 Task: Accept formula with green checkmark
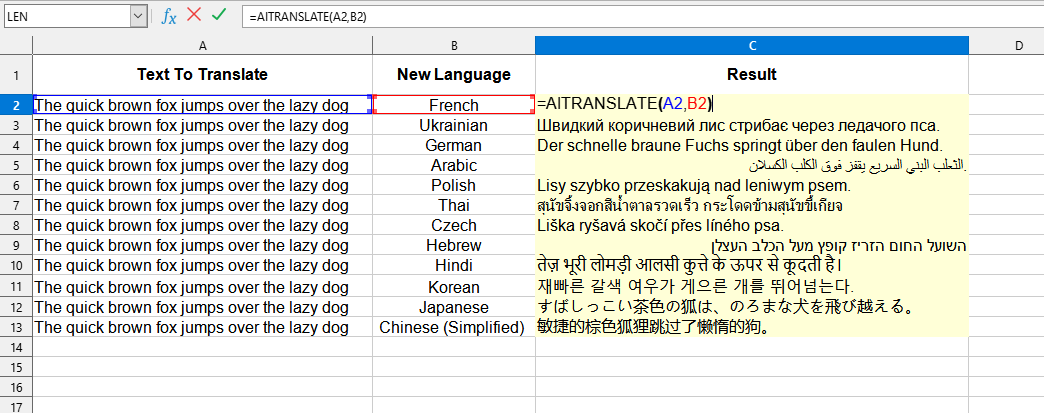219,16
